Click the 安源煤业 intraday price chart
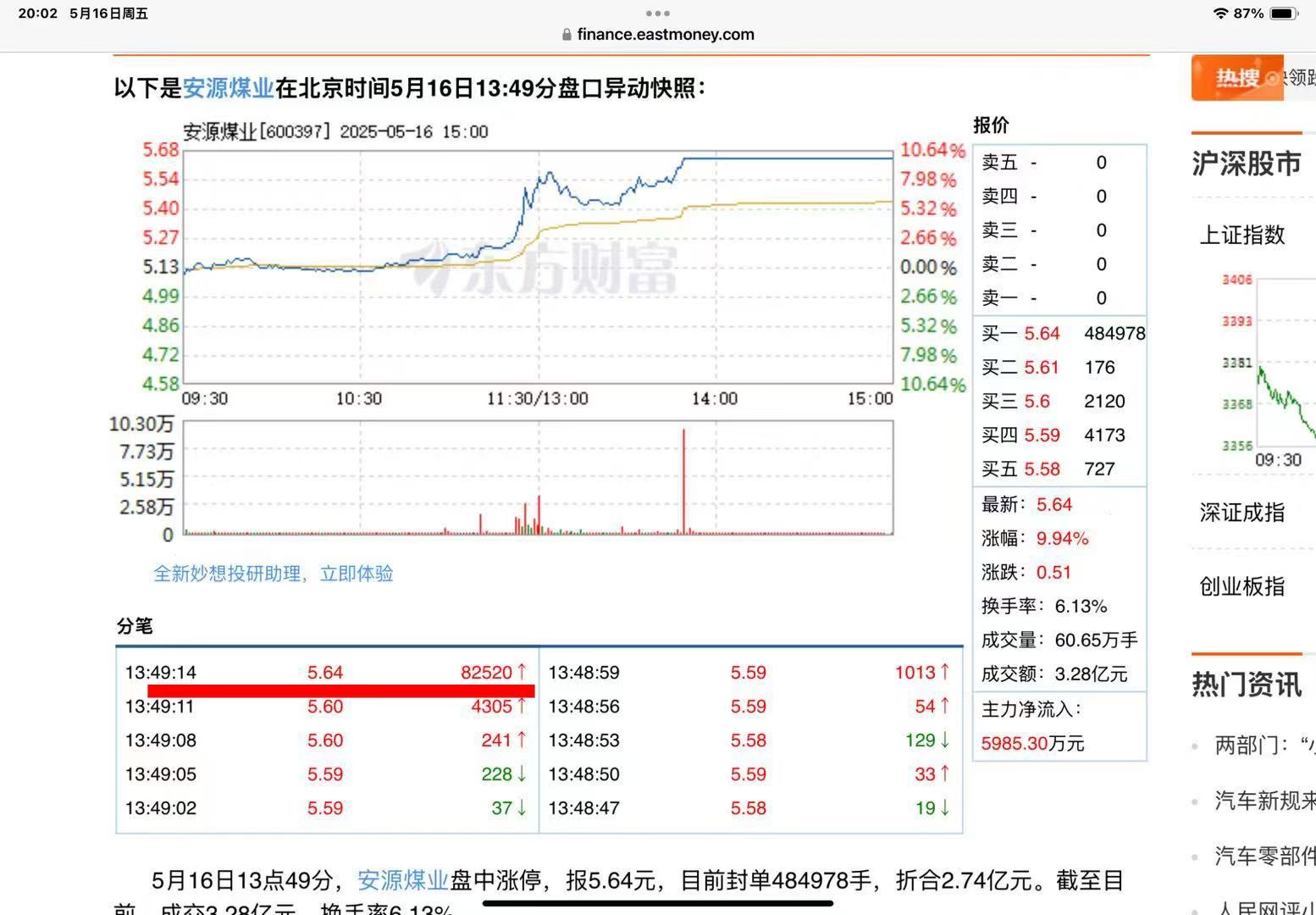 539,267
